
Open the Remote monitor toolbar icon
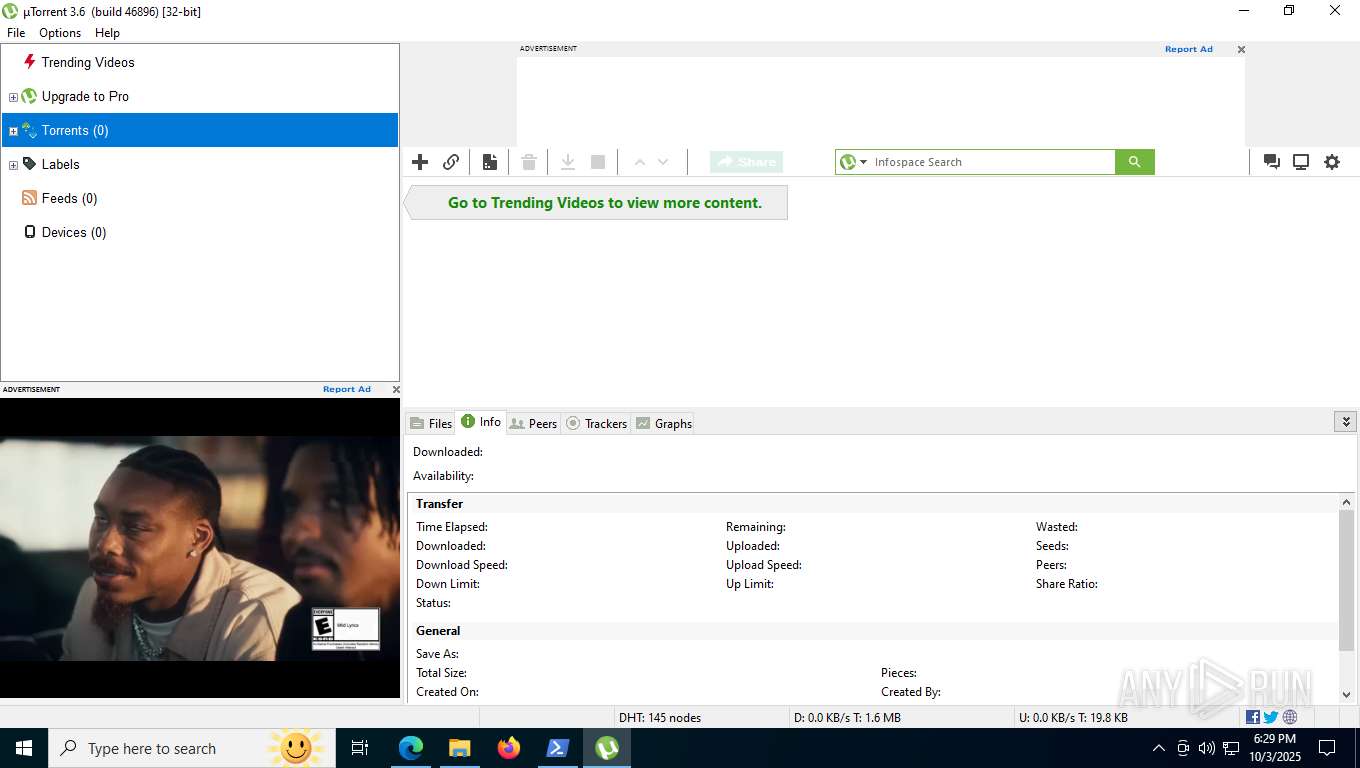pyautogui.click(x=1301, y=162)
